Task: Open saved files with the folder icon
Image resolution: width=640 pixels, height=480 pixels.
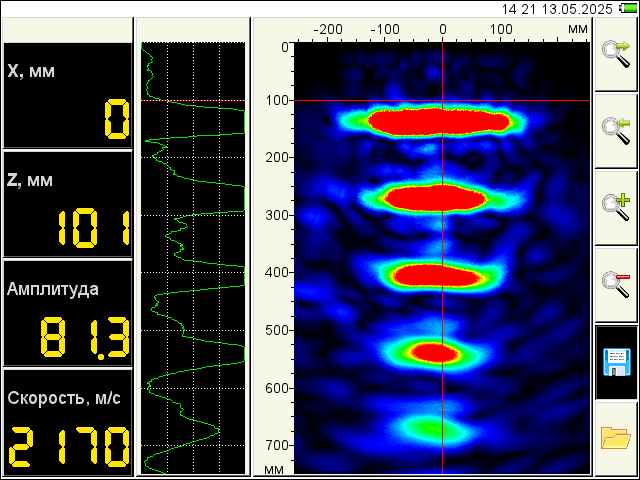Action: [x=616, y=438]
